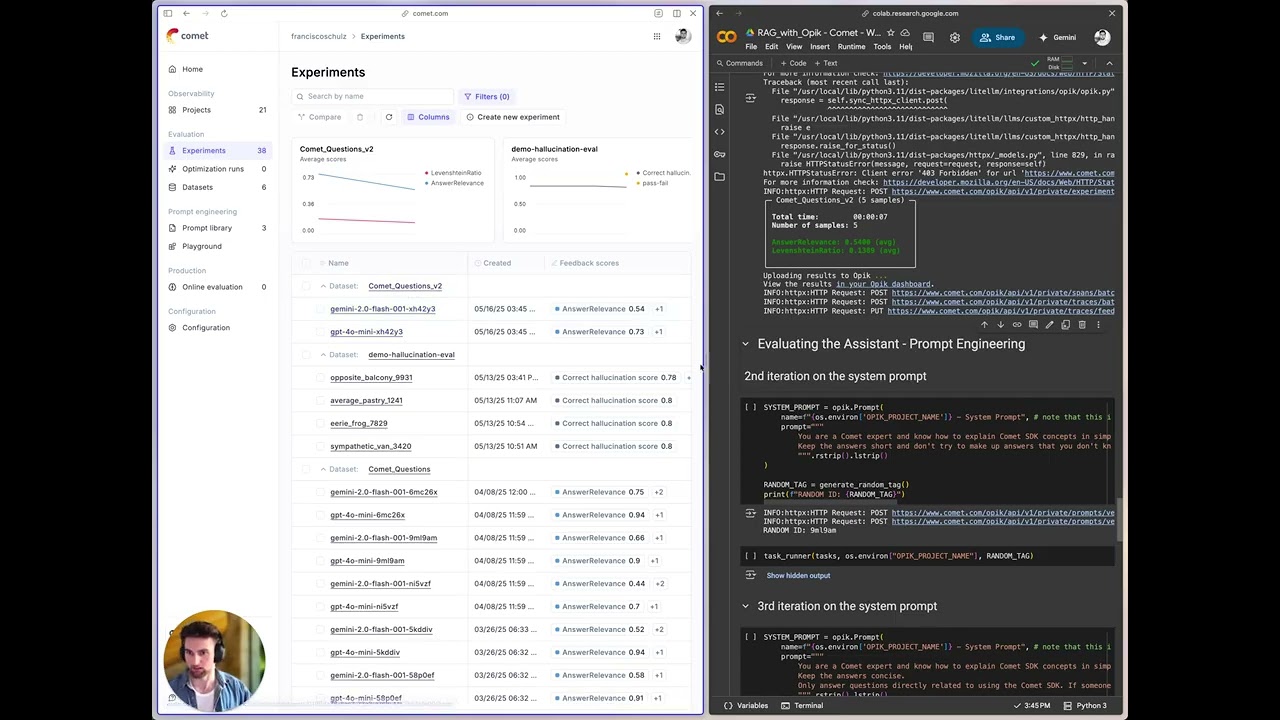Check eerie_frog_7829 row checkbox
1280x720 pixels.
pyautogui.click(x=321, y=424)
